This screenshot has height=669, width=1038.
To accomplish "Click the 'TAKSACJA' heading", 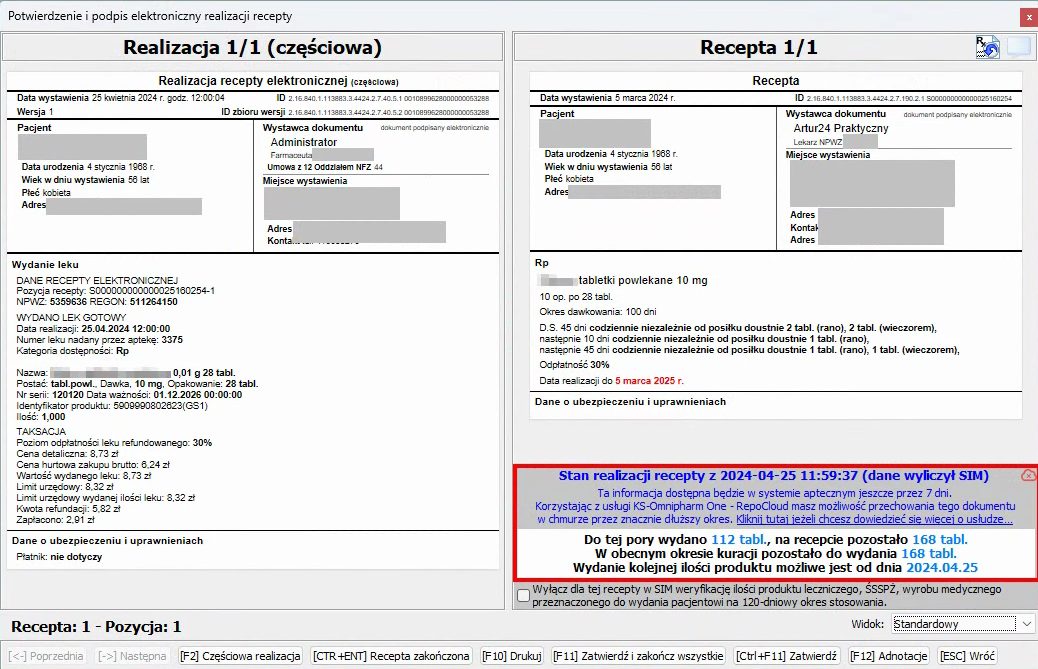I will coord(41,431).
